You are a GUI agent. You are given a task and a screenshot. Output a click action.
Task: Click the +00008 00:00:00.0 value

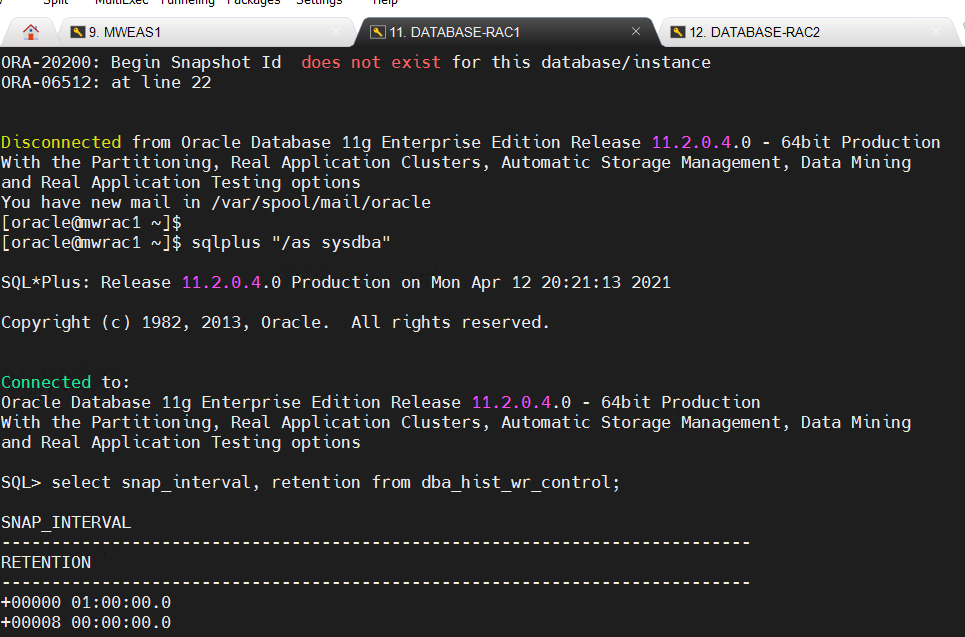coord(86,622)
